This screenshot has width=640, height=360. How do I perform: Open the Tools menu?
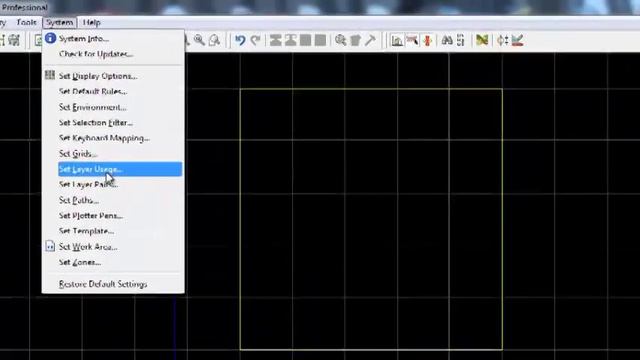tap(27, 22)
